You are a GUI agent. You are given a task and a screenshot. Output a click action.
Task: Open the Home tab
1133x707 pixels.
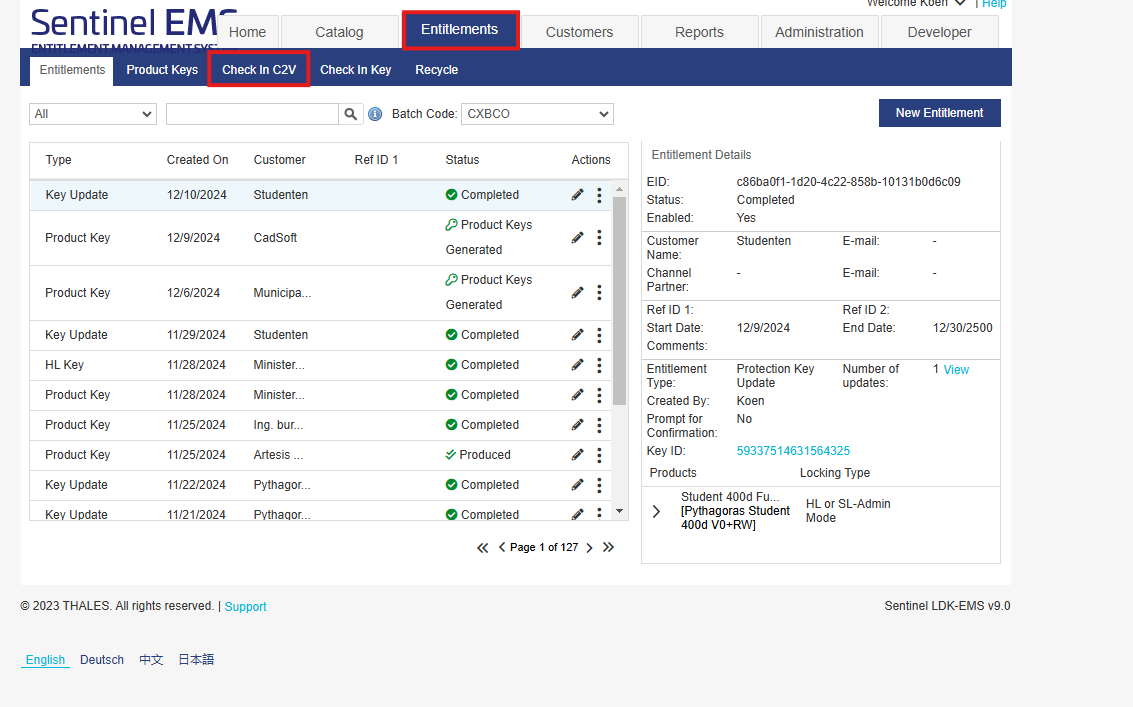coord(247,32)
